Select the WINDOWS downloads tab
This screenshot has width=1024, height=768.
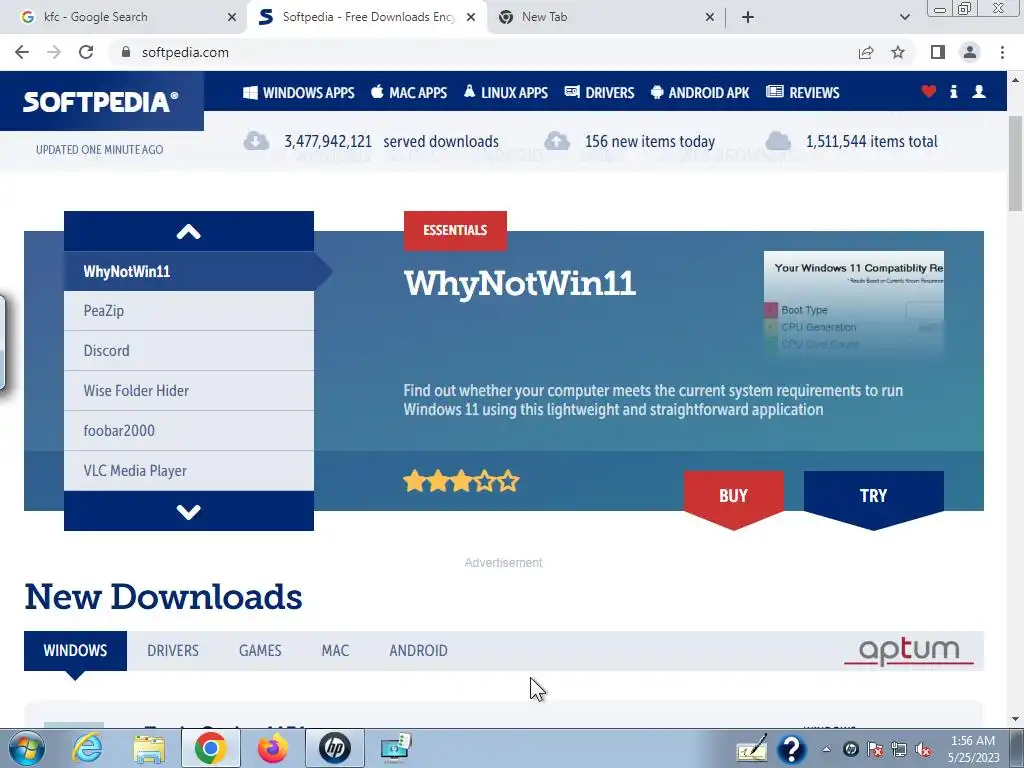[x=75, y=651]
